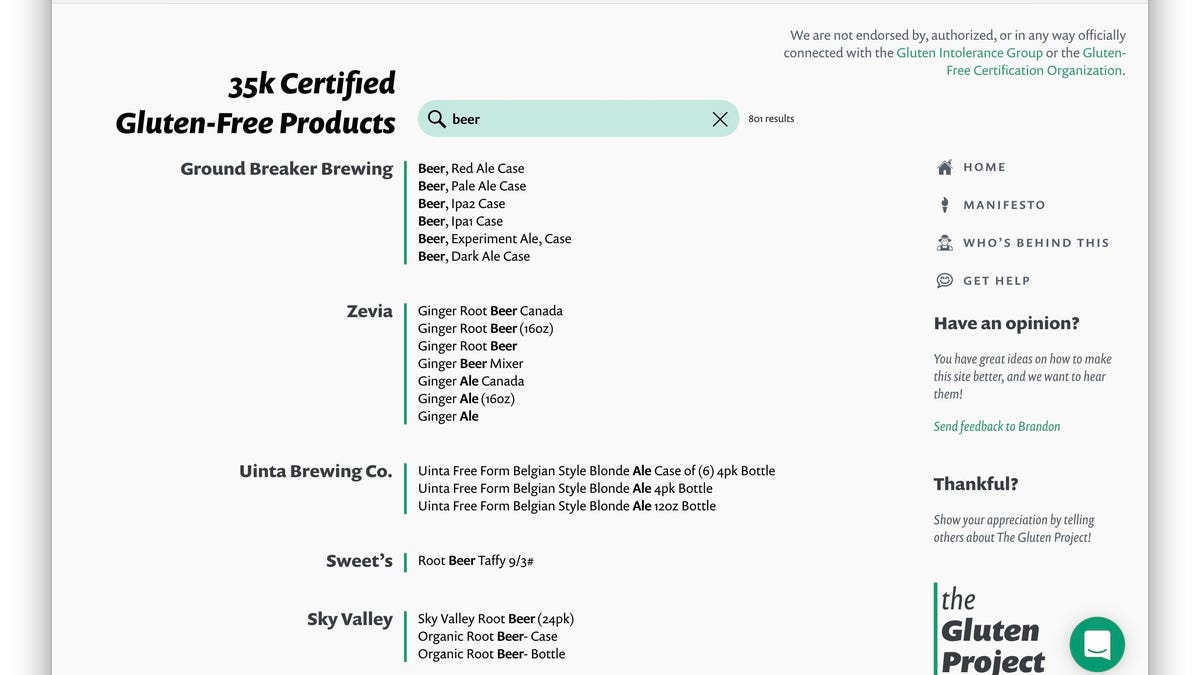Select the Ground Breaker Brewing brand heading
The image size is (1200, 675).
tap(286, 169)
